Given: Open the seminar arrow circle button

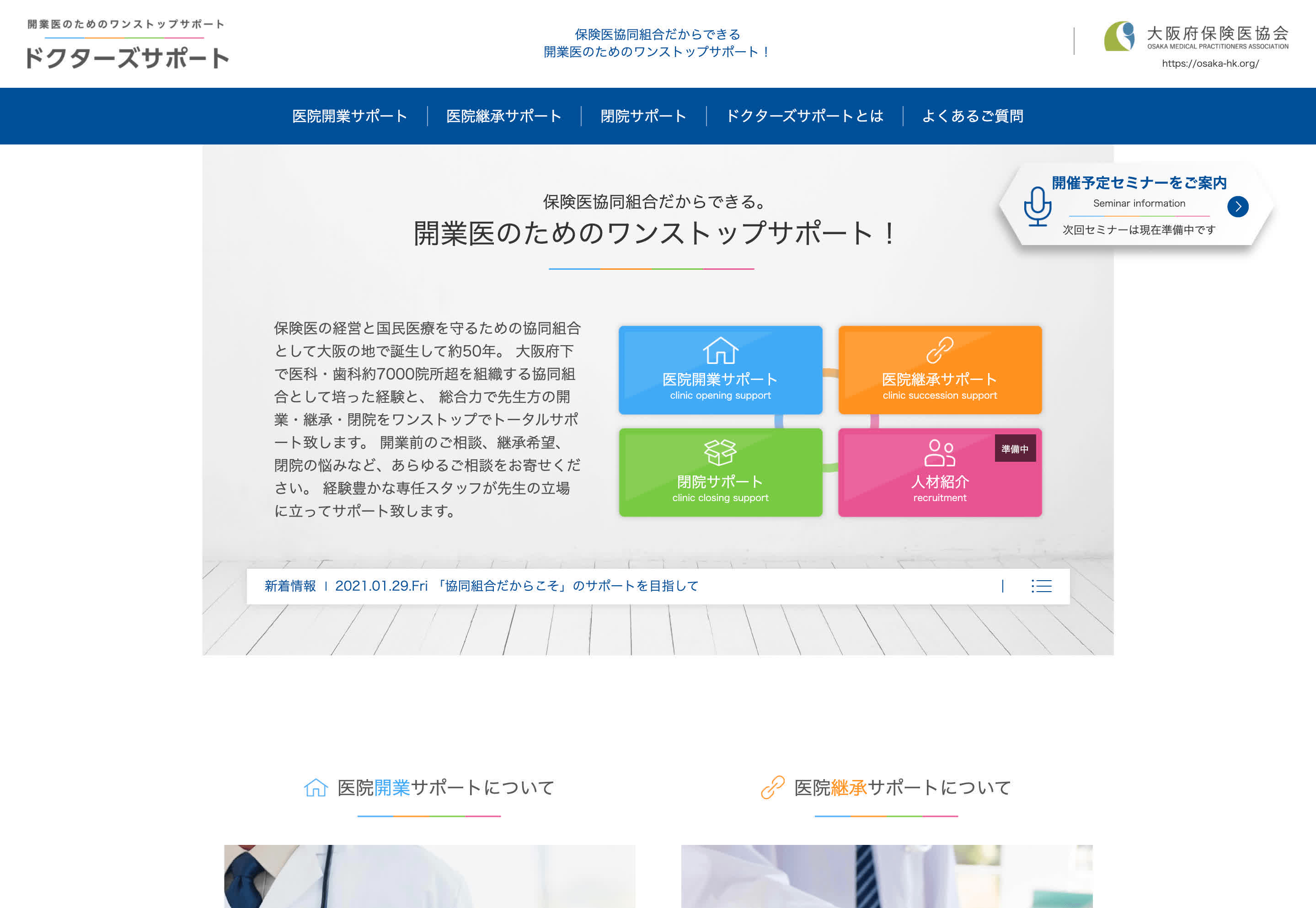Looking at the screenshot, I should coord(1239,207).
